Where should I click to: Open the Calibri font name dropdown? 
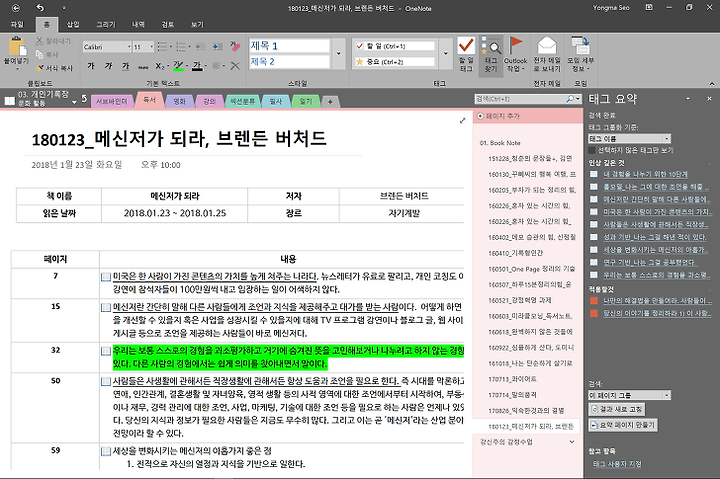click(x=129, y=47)
